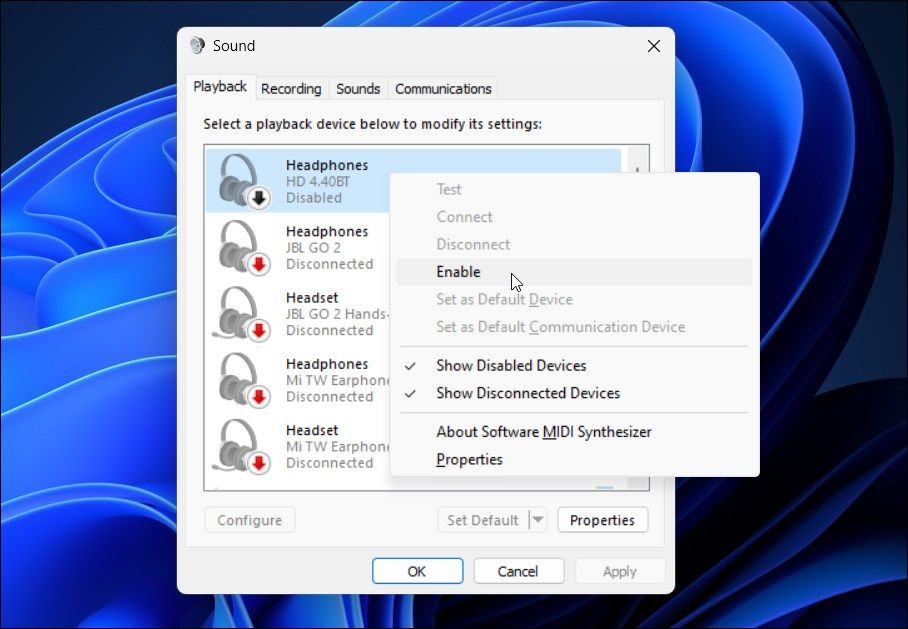Open the Set Default dropdown arrow
This screenshot has height=629, width=908.
(538, 520)
